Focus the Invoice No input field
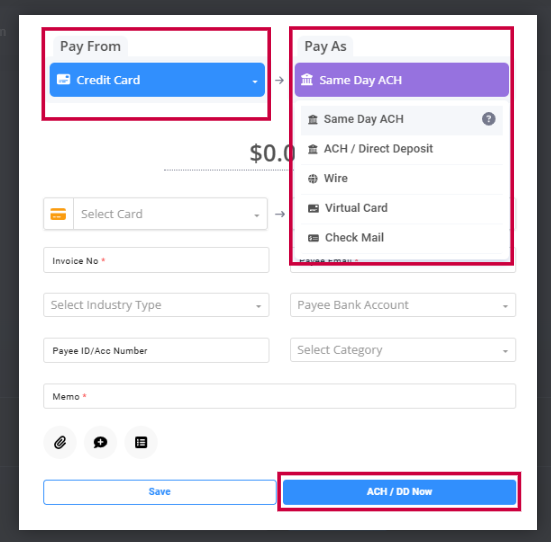Viewport: 551px width, 542px height. [156, 260]
